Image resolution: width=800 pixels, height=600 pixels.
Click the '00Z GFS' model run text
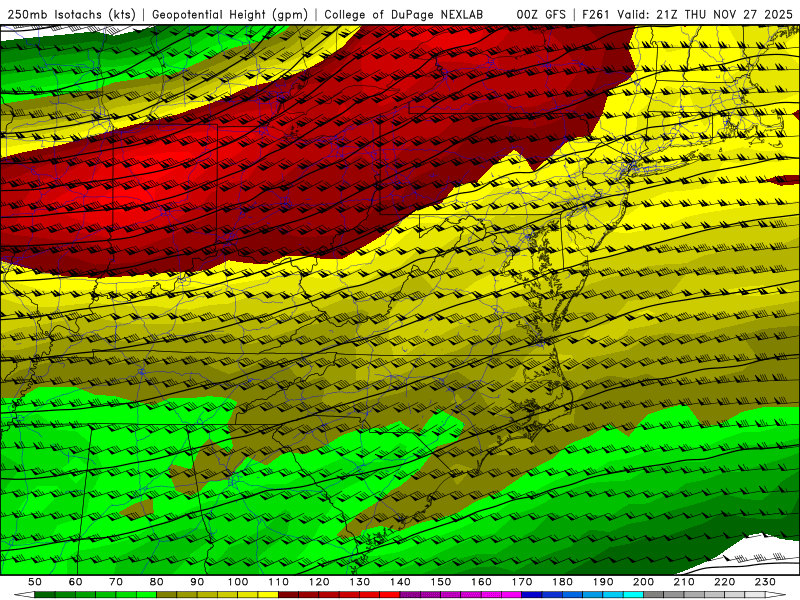pyautogui.click(x=541, y=15)
